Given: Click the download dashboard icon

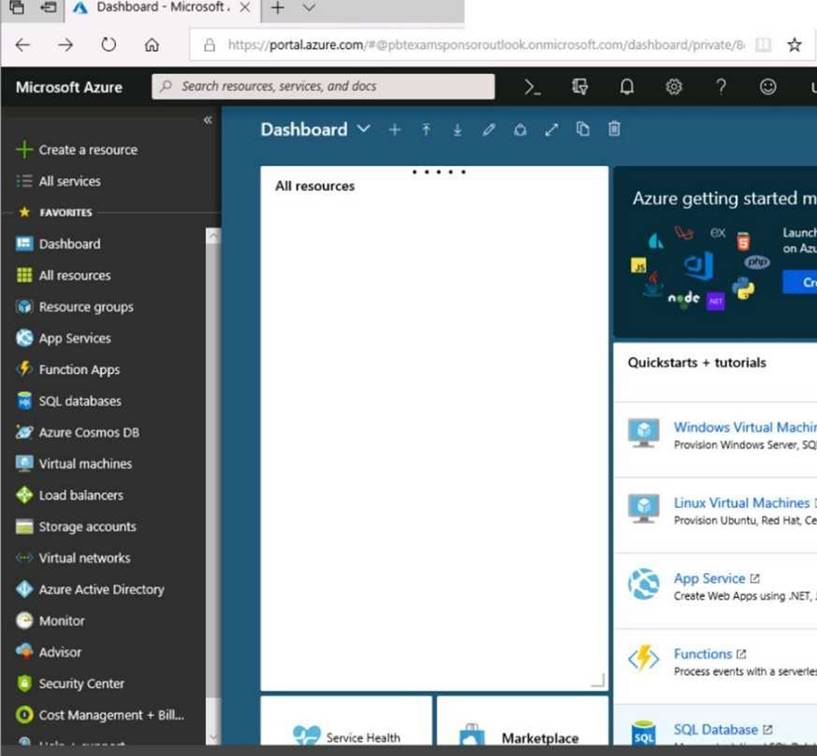Looking at the screenshot, I should tap(457, 129).
